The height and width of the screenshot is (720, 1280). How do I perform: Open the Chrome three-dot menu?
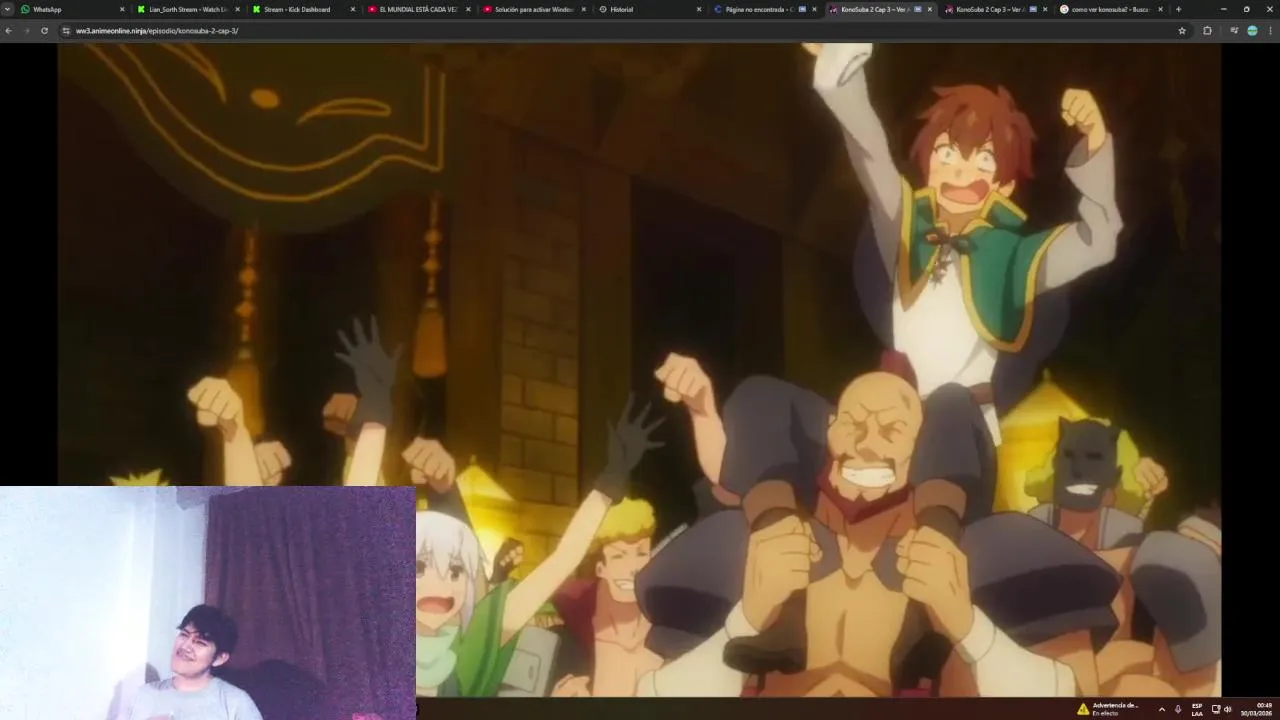(1270, 31)
